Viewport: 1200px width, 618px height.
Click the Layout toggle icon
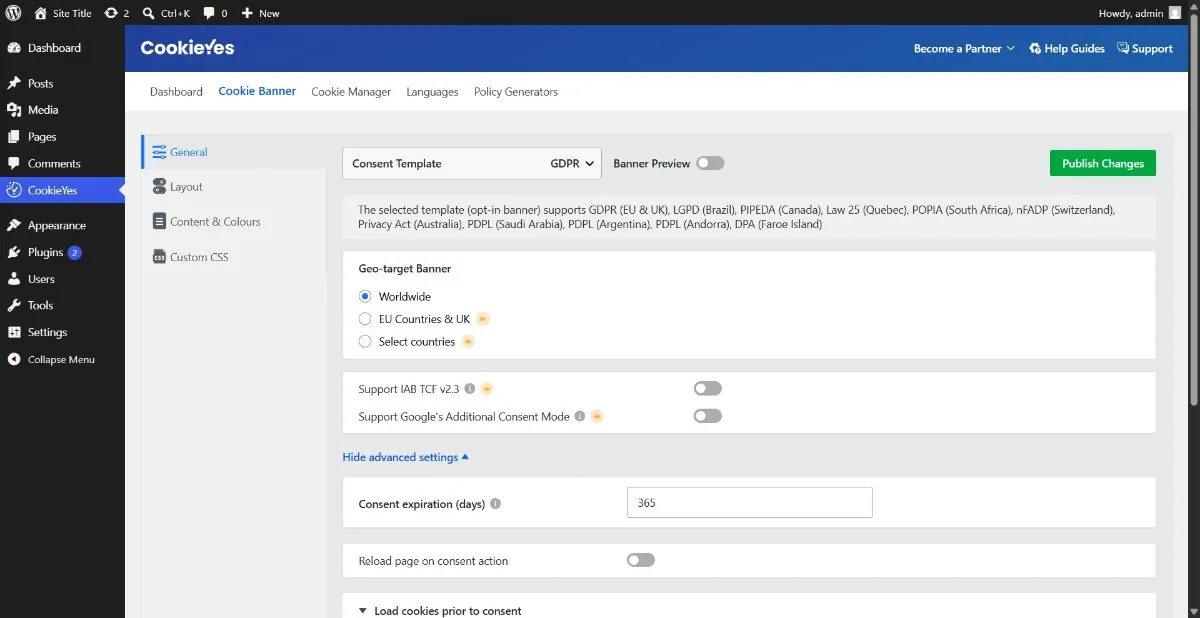click(159, 187)
